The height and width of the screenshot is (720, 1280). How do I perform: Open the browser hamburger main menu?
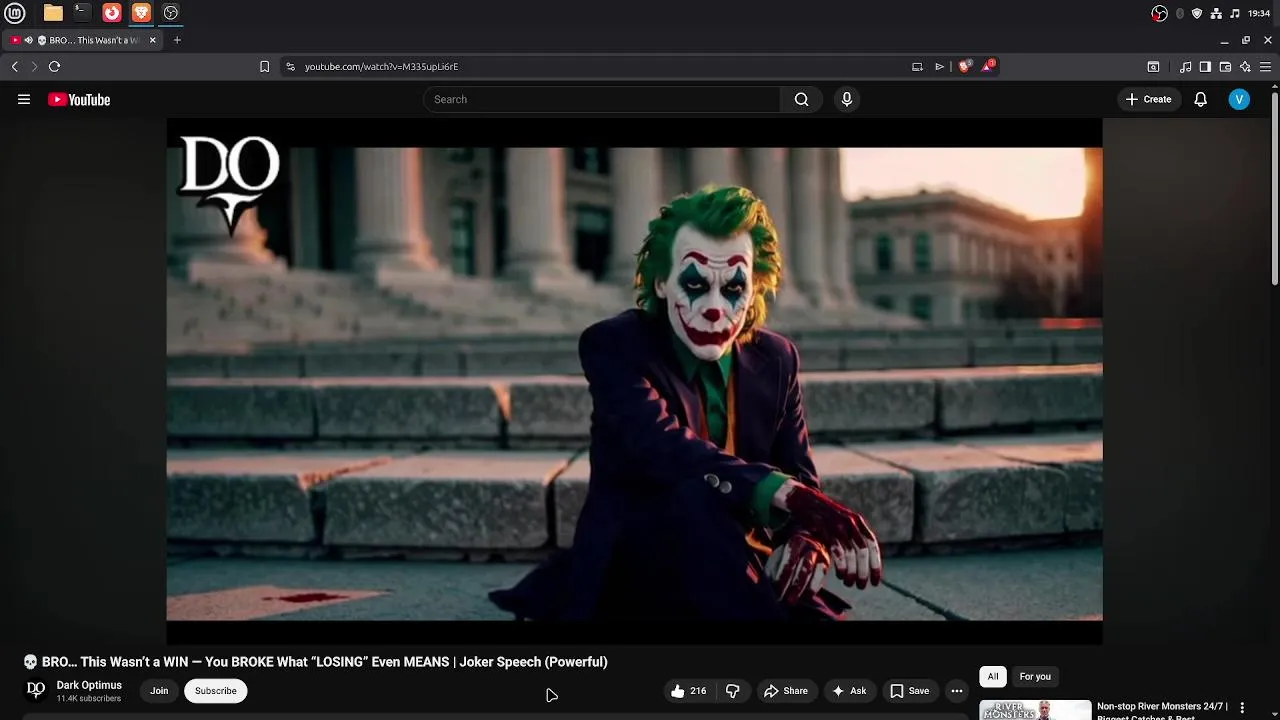[x=1265, y=66]
